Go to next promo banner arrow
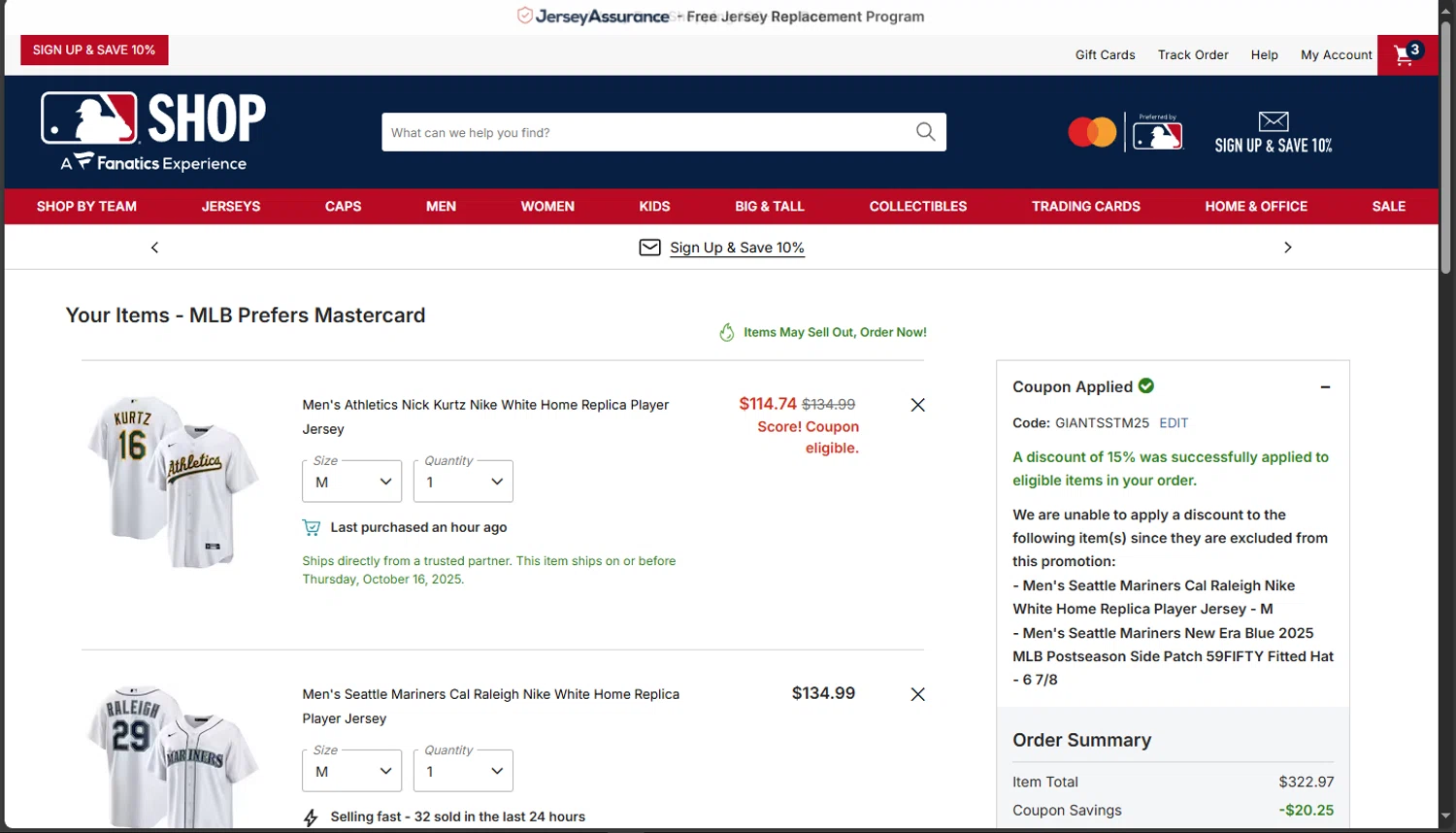 (x=1288, y=248)
